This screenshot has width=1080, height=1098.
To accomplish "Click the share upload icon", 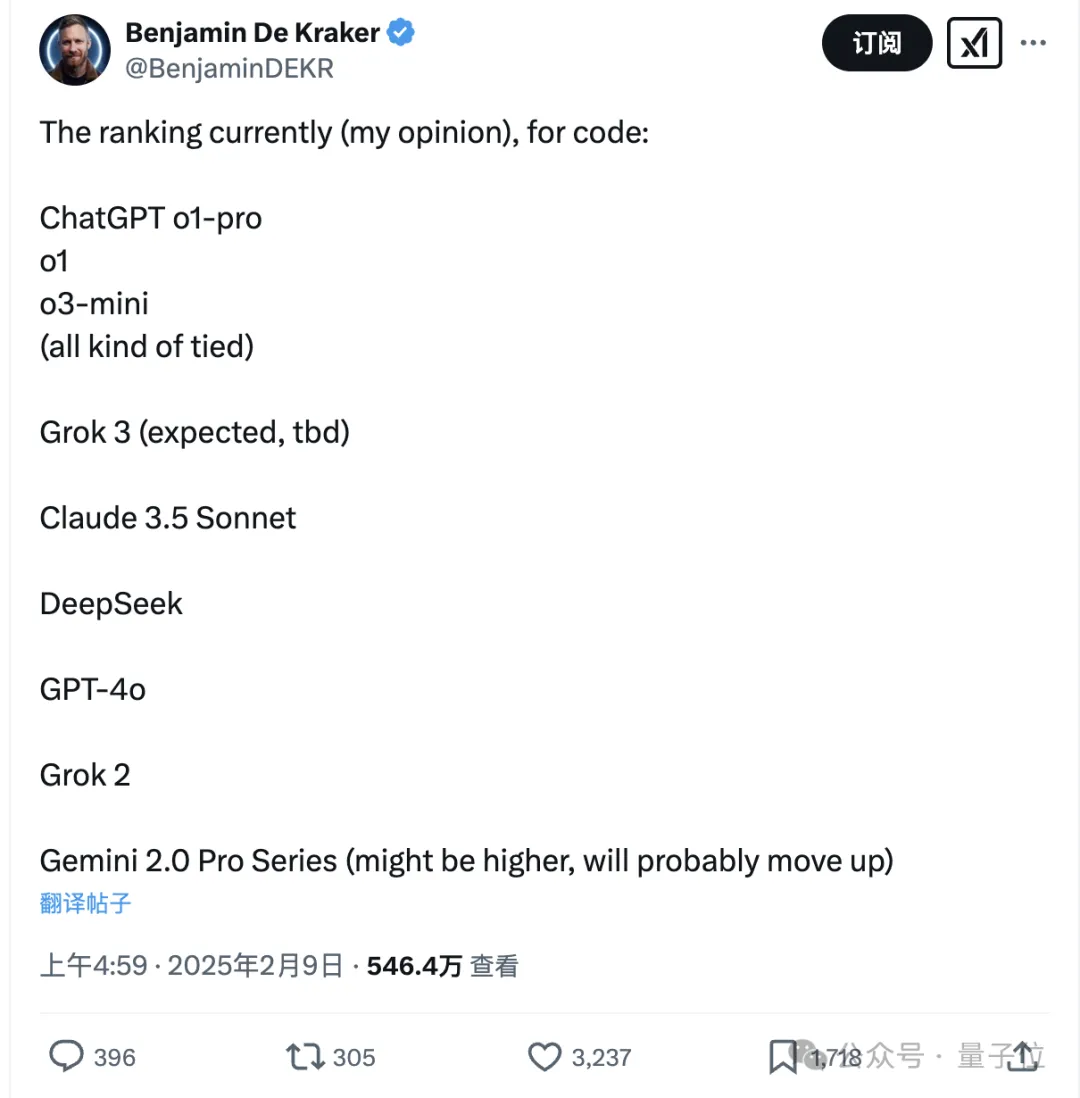I will 1025,1056.
